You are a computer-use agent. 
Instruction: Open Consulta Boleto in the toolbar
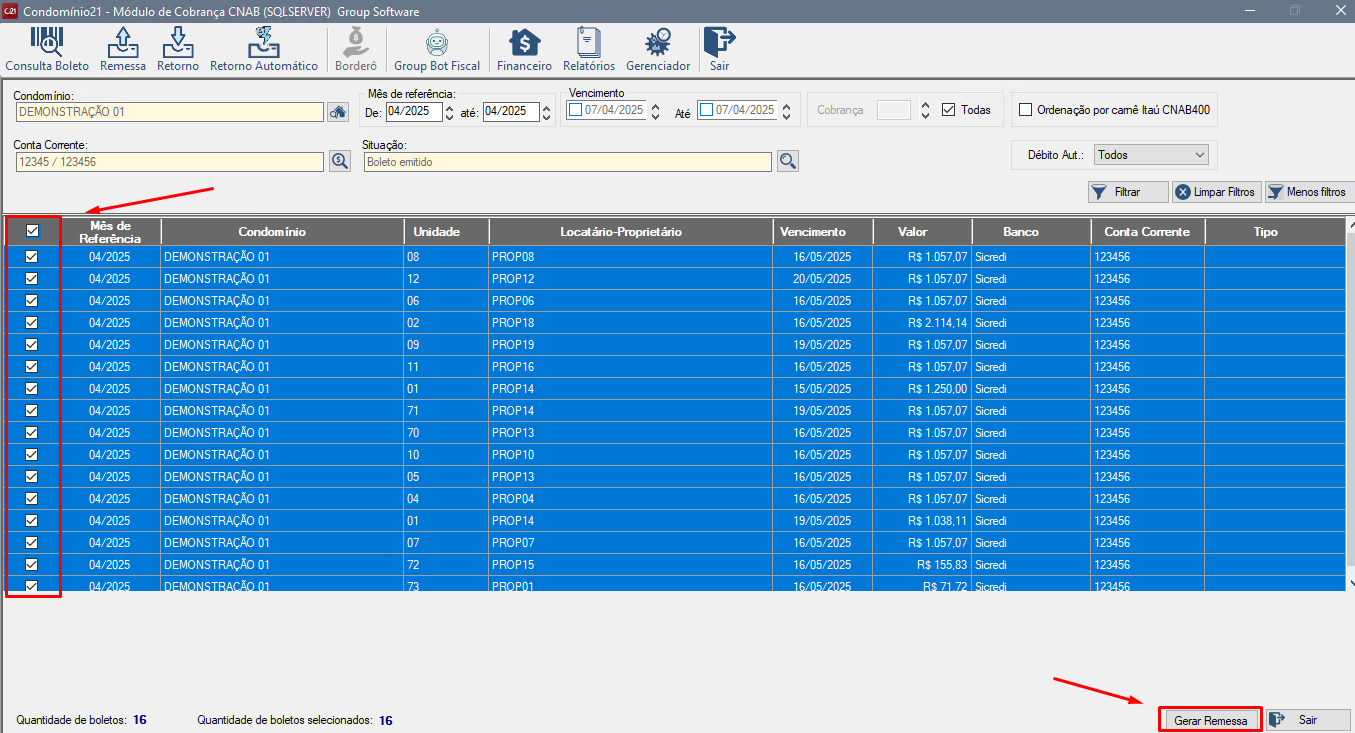[x=47, y=49]
